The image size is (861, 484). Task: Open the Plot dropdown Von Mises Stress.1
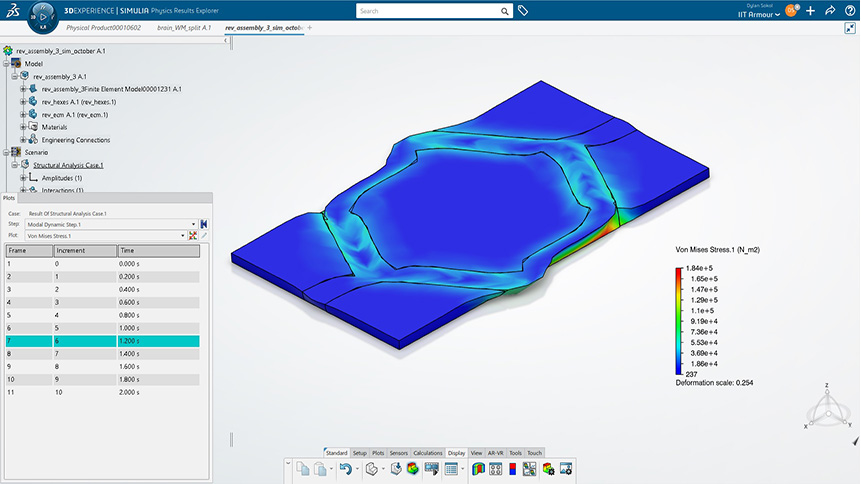point(183,235)
